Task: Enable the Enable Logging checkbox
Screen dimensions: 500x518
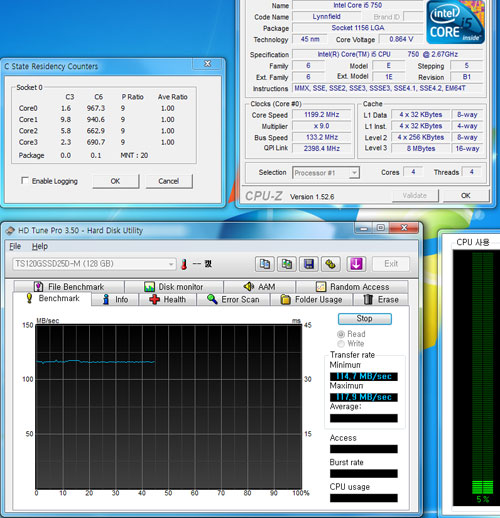Action: click(25, 180)
